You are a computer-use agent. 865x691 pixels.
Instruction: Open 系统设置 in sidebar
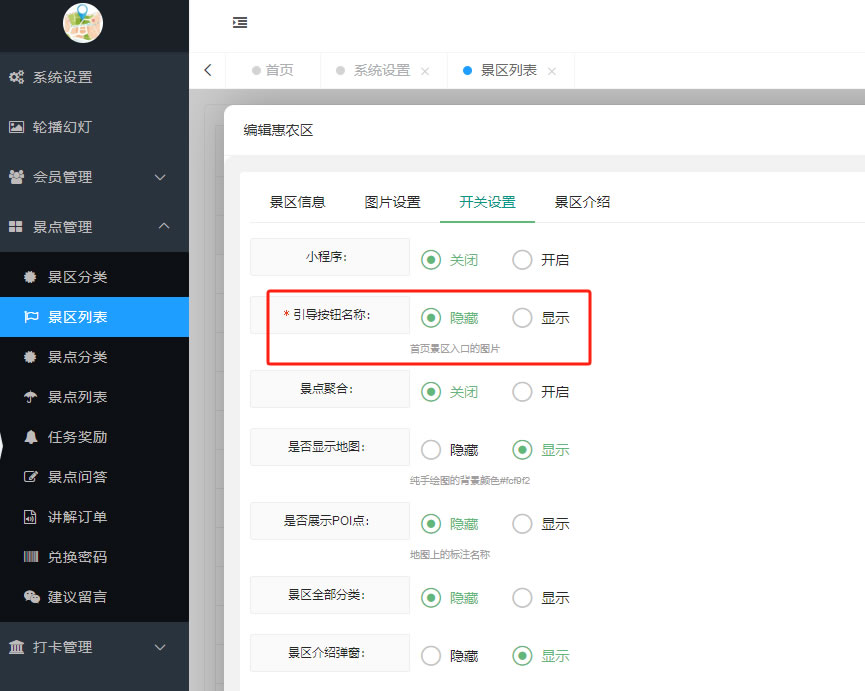coord(94,77)
